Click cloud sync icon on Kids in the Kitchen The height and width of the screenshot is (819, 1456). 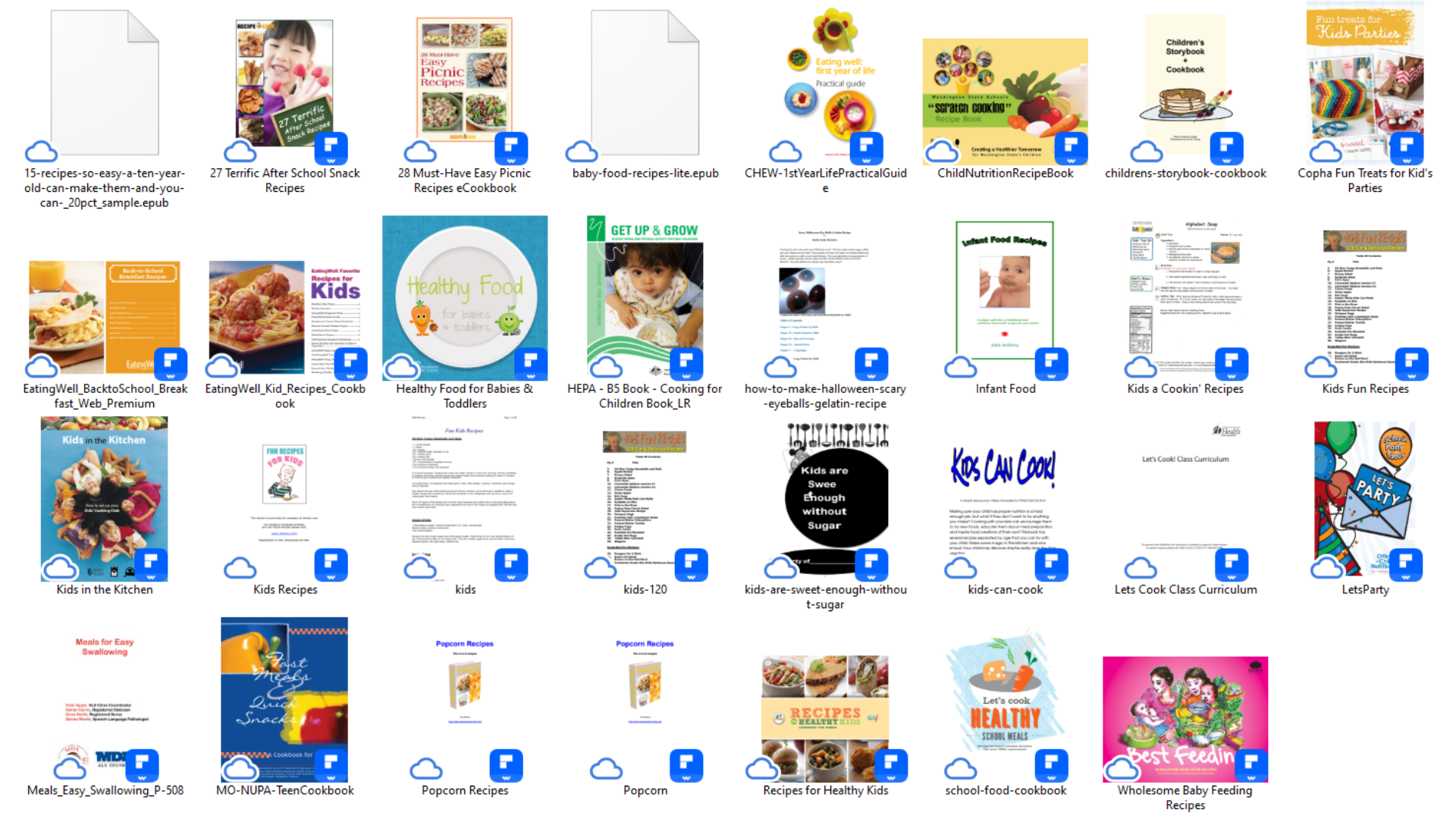(61, 568)
